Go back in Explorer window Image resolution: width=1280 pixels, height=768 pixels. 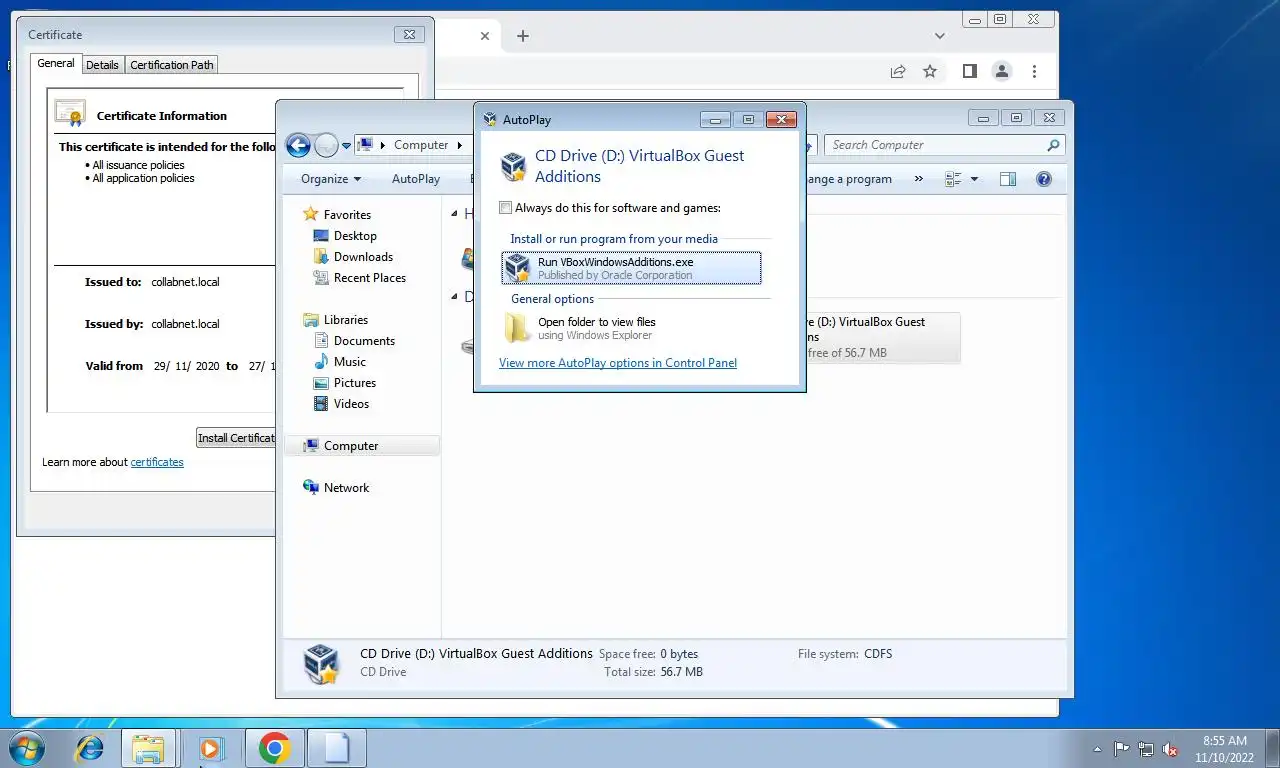(x=298, y=145)
